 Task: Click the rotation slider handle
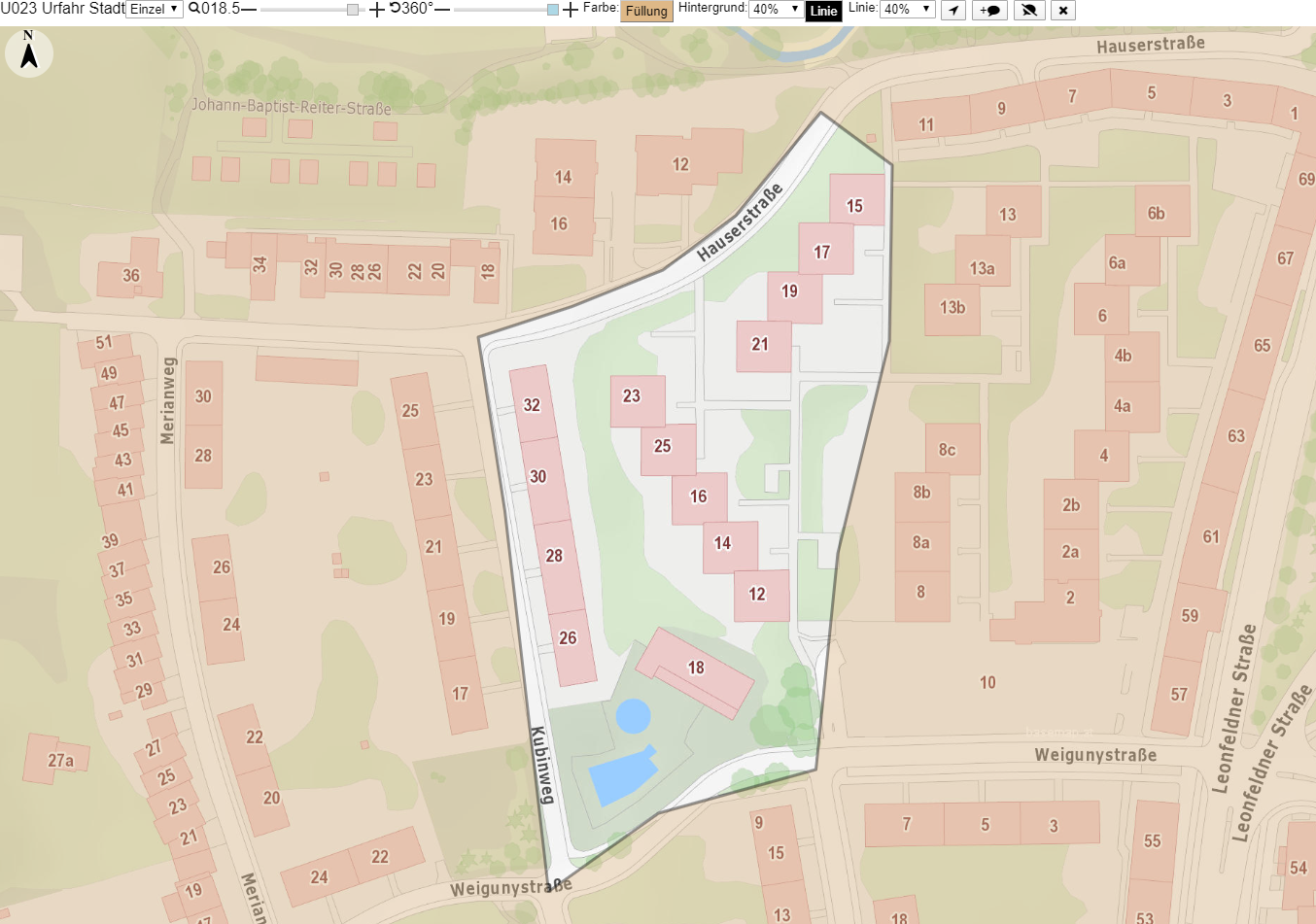click(553, 10)
